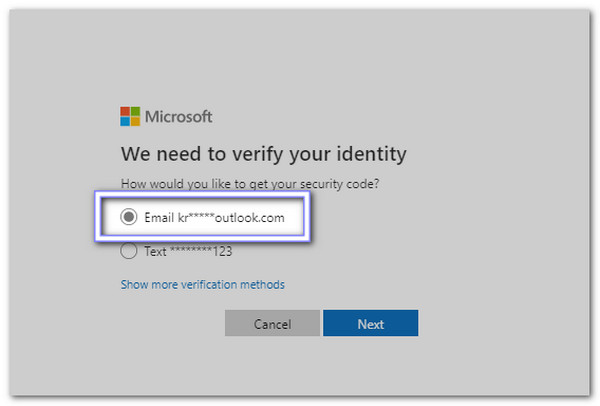Click the Microsoft wordmark text
600x406 pixels.
pos(179,117)
